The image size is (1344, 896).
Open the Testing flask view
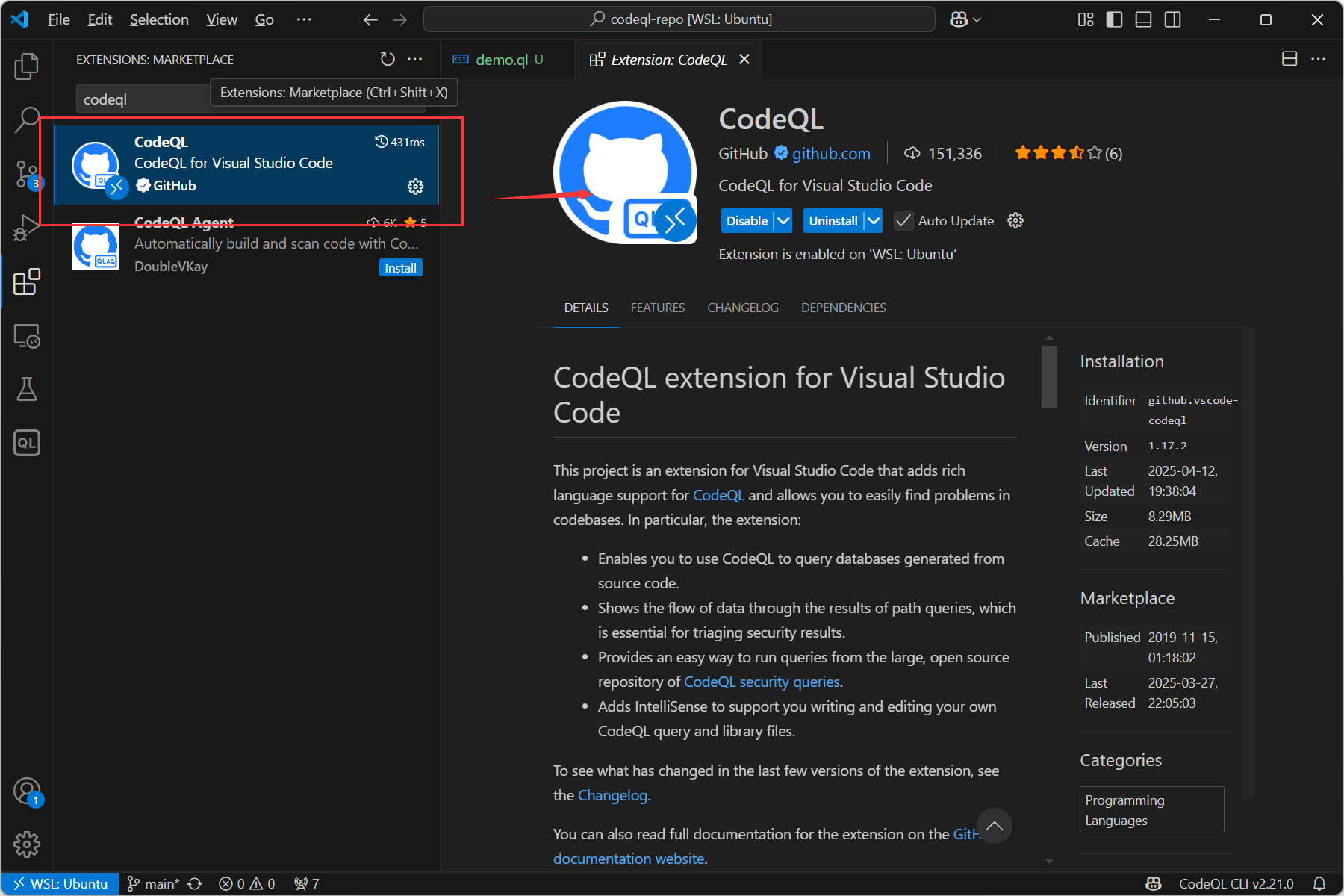27,389
